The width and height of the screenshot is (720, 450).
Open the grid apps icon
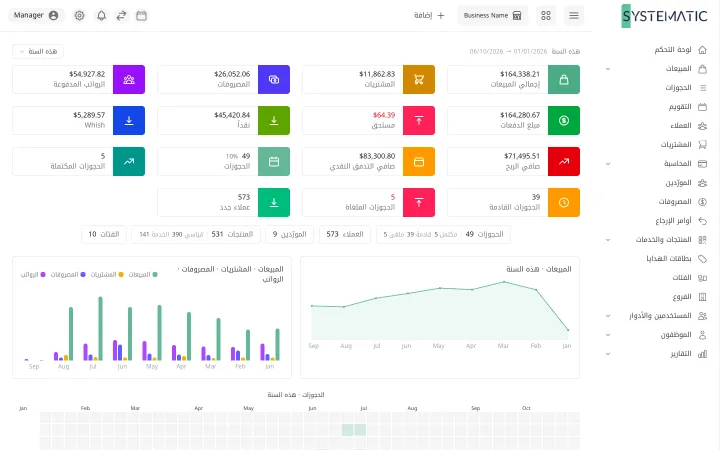click(x=546, y=16)
